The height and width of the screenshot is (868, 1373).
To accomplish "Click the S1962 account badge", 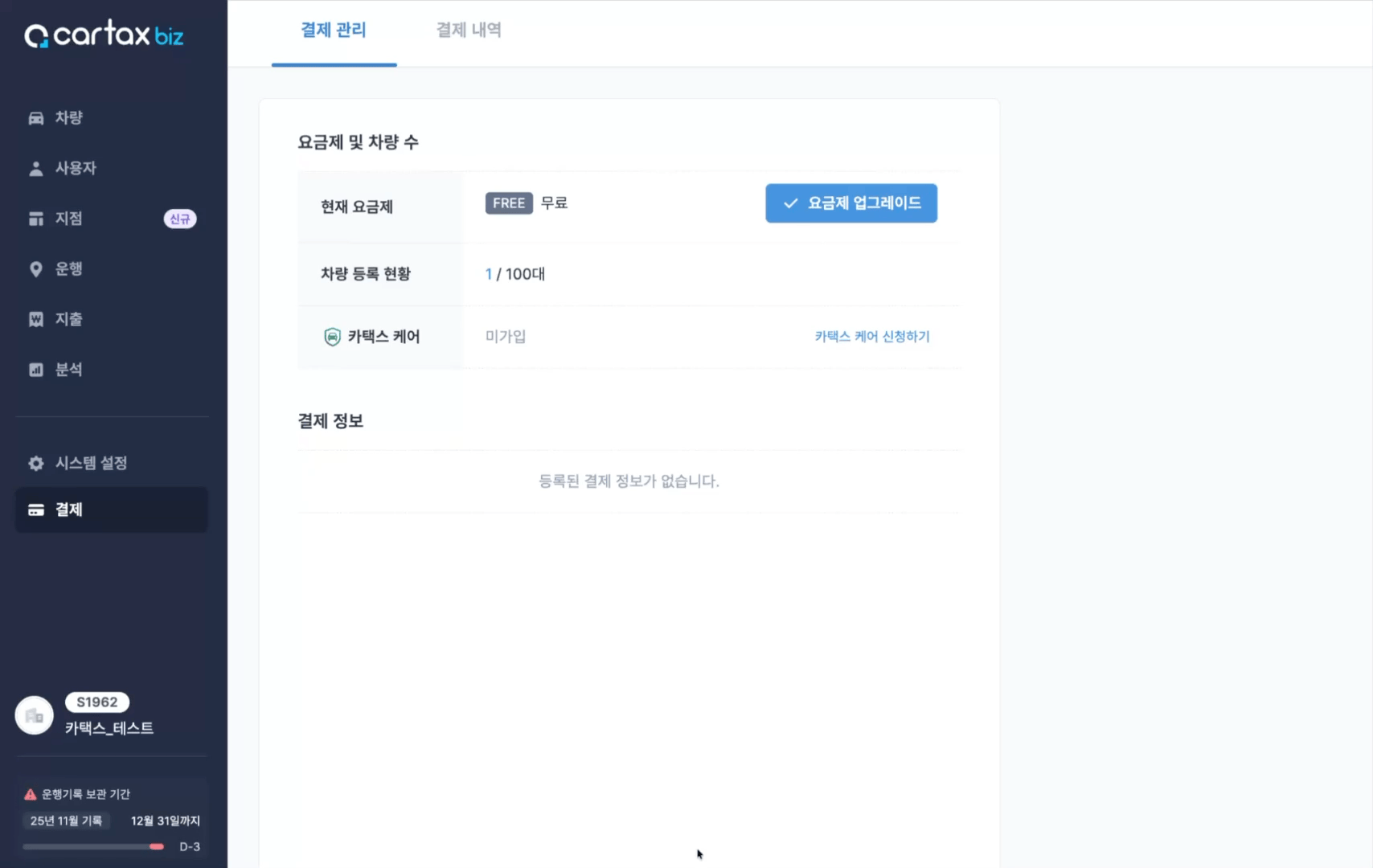I will tap(97, 702).
